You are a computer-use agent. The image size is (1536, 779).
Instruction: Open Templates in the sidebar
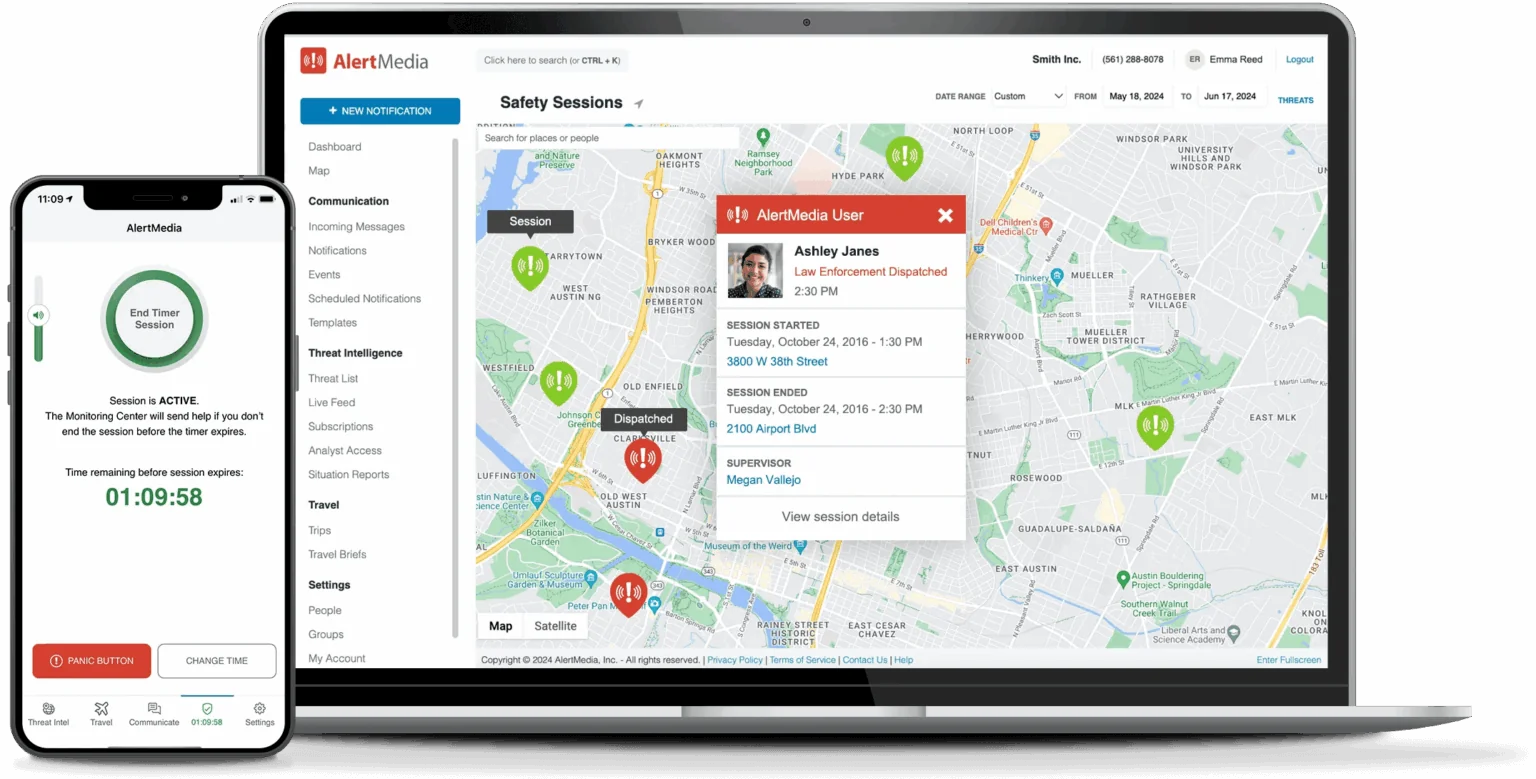333,323
